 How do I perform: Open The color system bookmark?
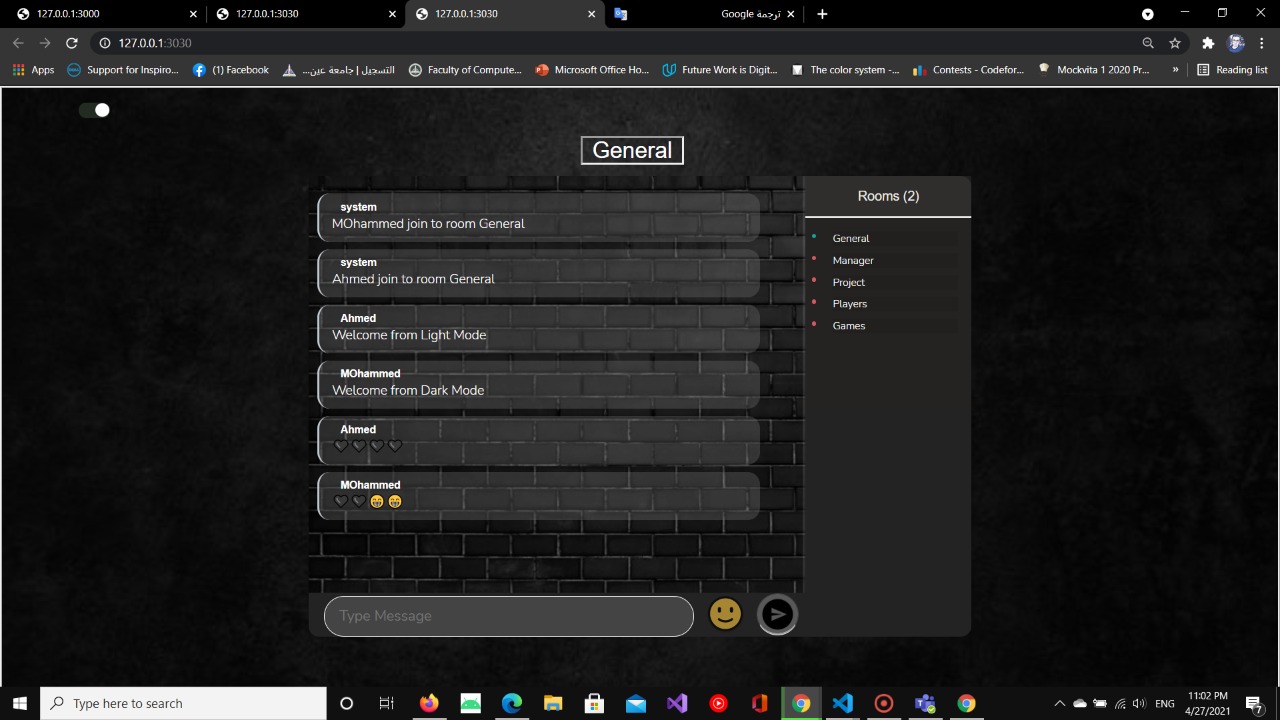(x=845, y=70)
